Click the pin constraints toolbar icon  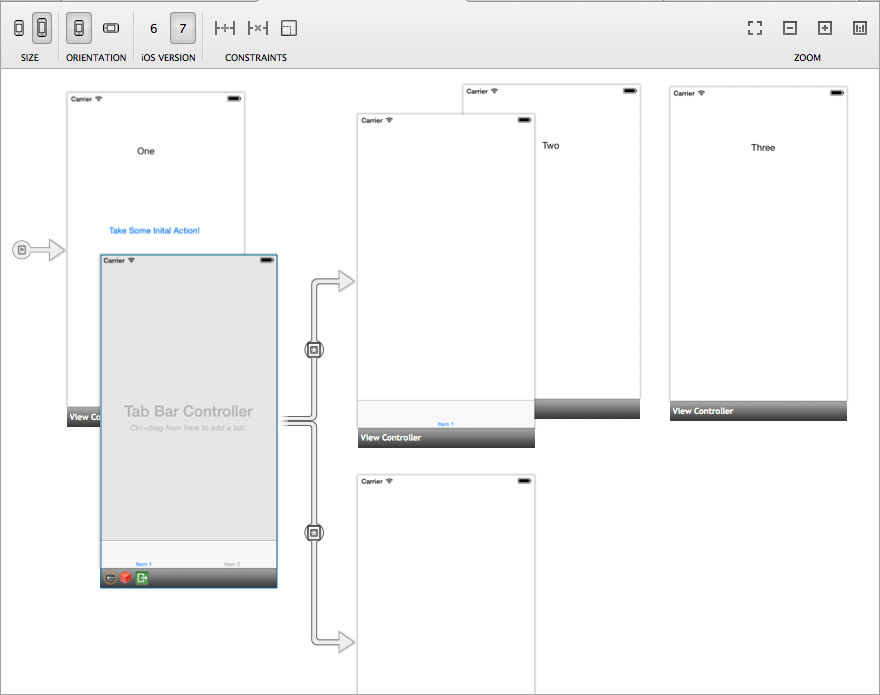point(225,28)
